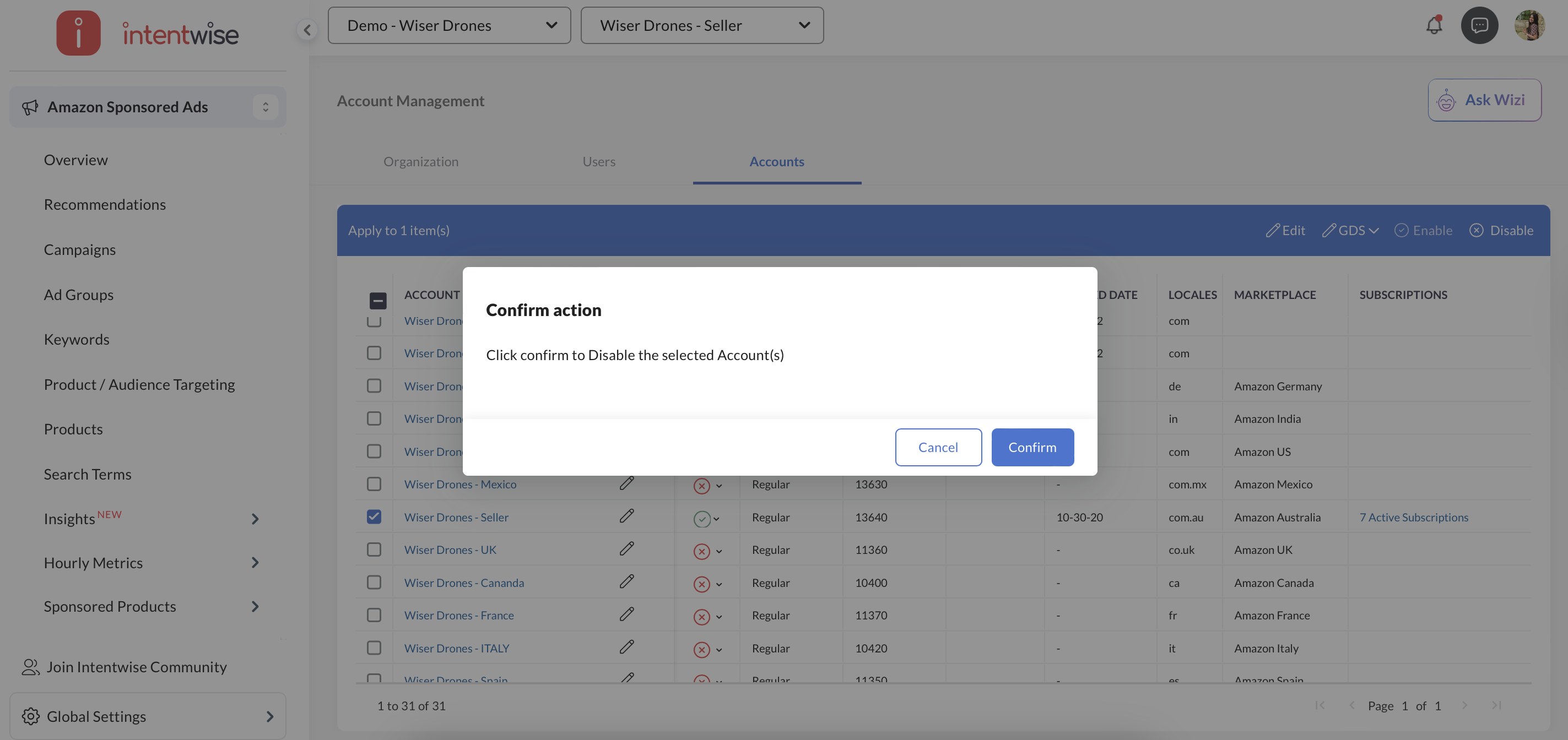This screenshot has height=740, width=1568.
Task: Click green status icon for Wiser Drones - Seller
Action: (x=701, y=519)
